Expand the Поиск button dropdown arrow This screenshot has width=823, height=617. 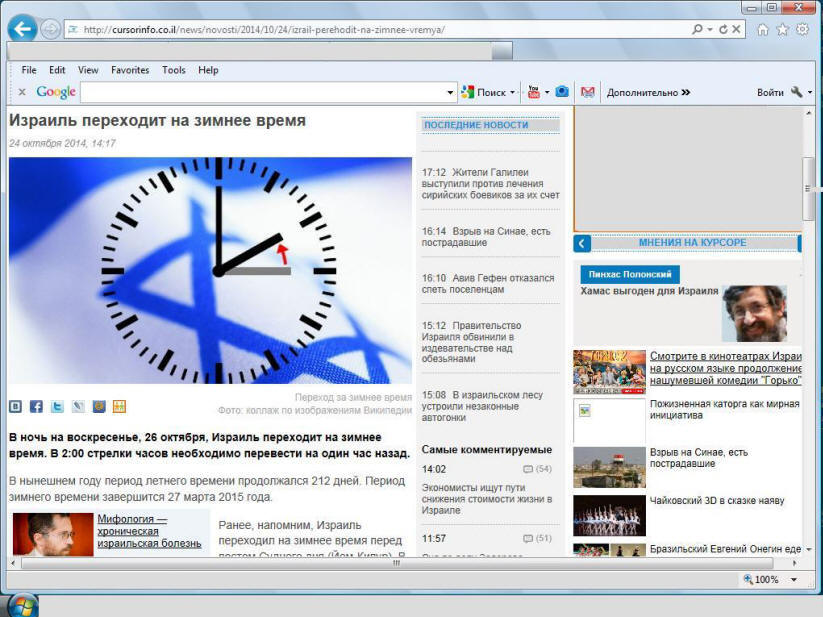(512, 93)
